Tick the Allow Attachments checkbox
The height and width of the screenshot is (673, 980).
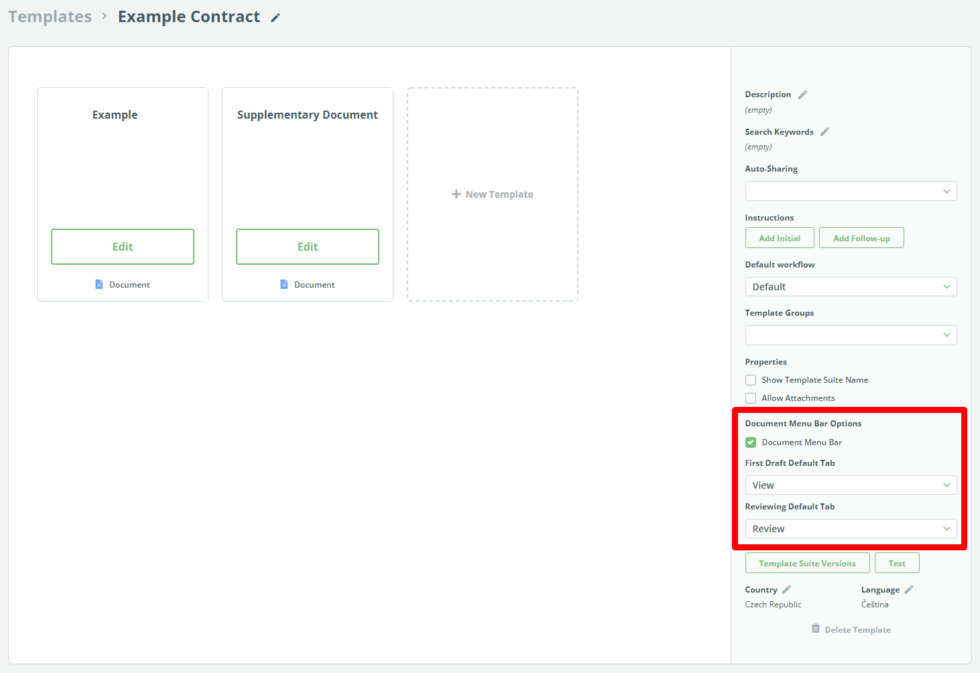(x=751, y=398)
